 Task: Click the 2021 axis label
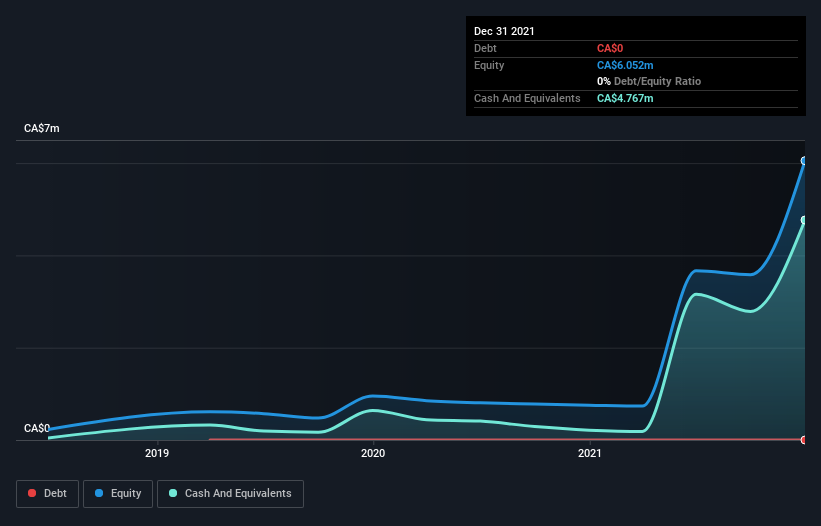point(590,453)
